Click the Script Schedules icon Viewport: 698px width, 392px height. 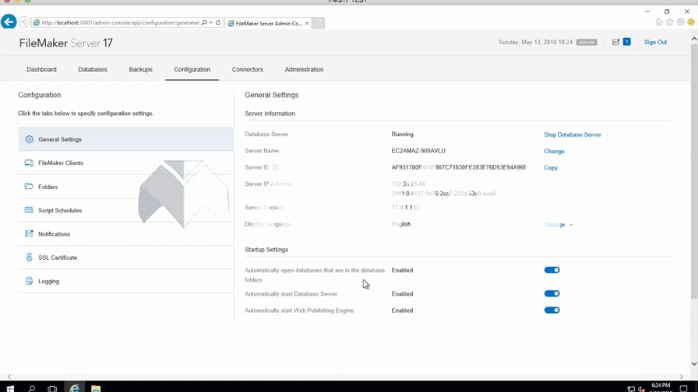coord(29,210)
